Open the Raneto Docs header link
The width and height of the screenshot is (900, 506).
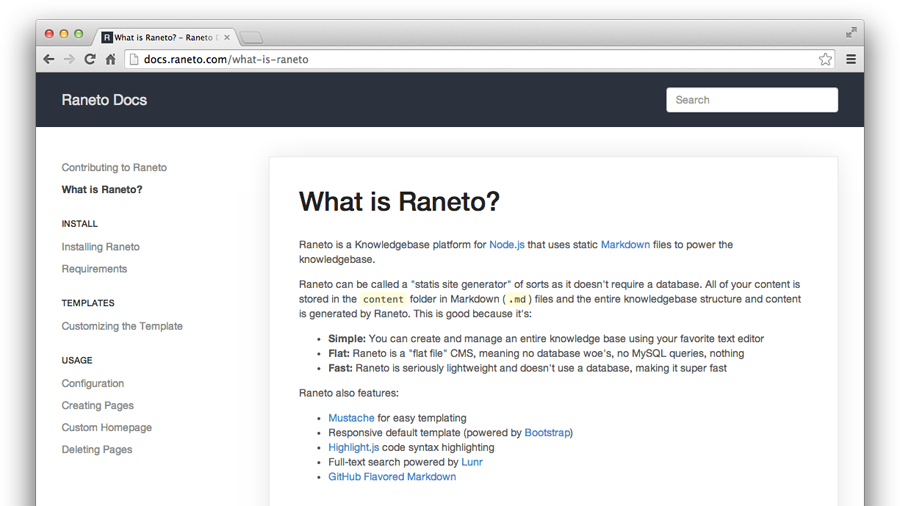(104, 100)
